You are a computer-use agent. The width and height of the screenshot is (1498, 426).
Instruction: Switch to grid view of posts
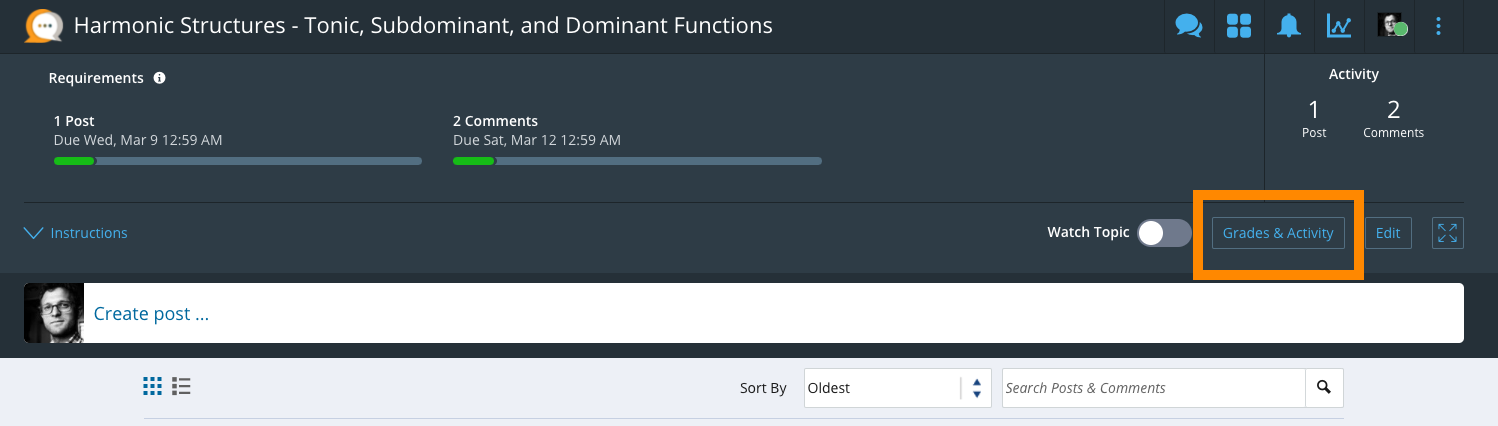point(153,386)
